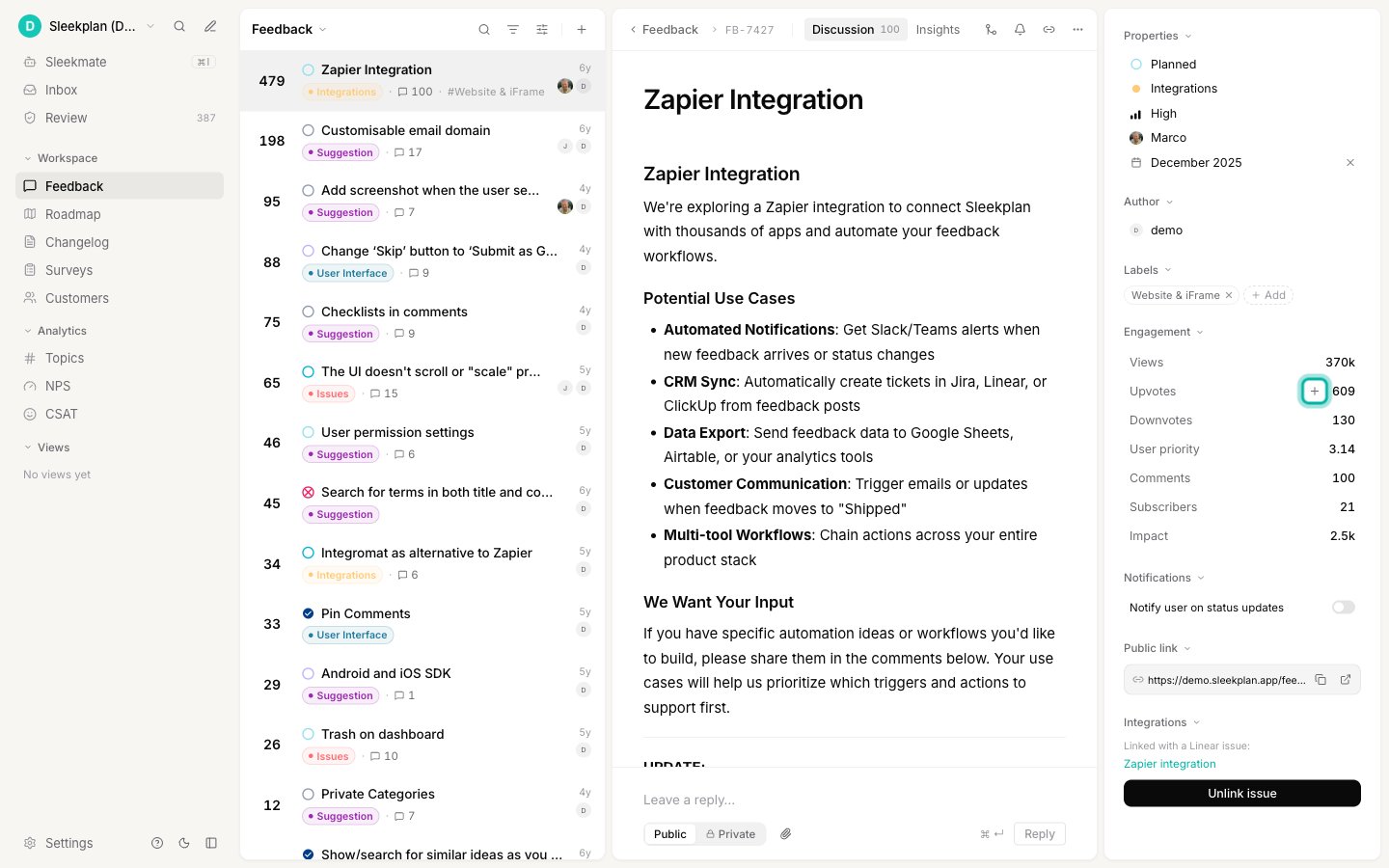Select the Private reply option
Viewport: 1389px width, 868px height.
[730, 834]
